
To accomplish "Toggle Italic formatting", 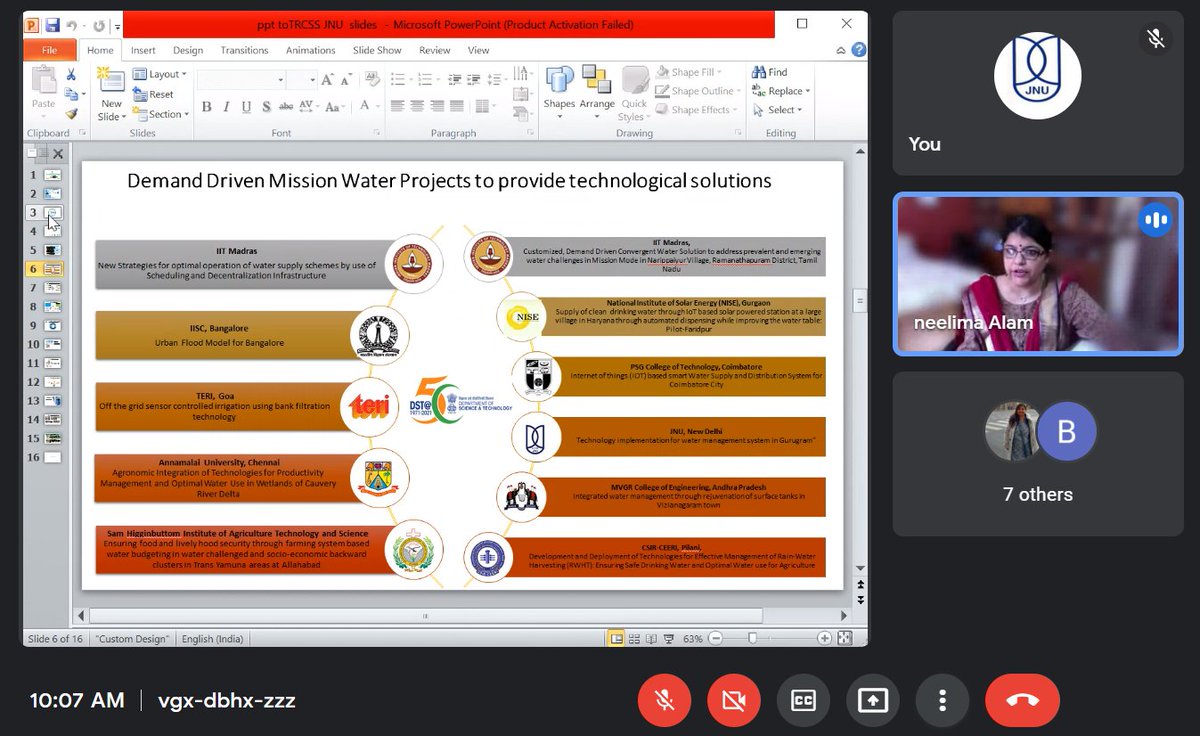I will 227,107.
